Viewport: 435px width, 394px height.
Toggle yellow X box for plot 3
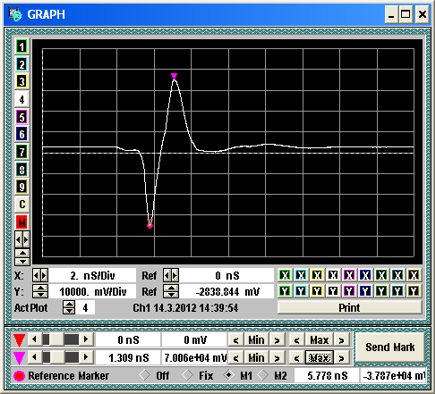tap(317, 275)
